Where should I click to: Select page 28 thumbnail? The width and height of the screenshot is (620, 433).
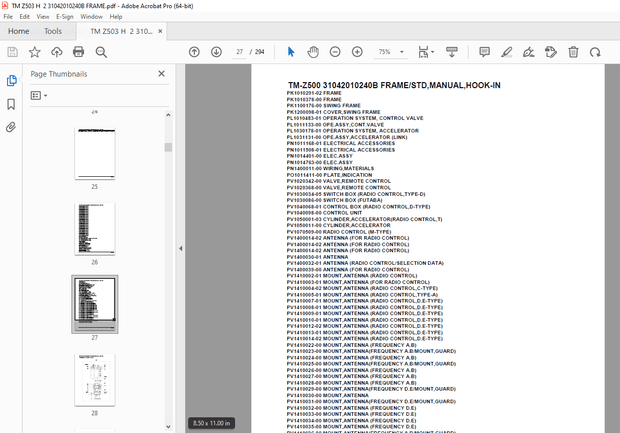point(95,380)
